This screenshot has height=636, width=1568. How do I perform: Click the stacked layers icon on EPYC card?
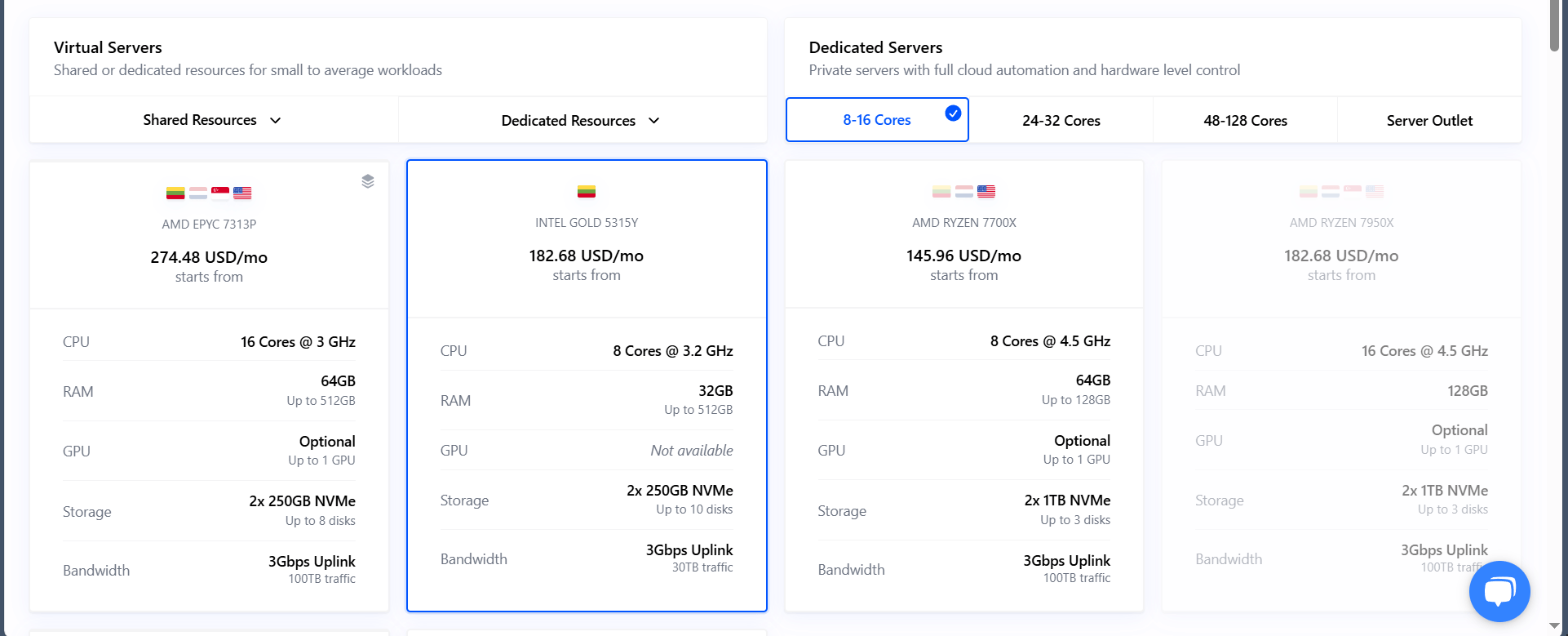[x=368, y=181]
